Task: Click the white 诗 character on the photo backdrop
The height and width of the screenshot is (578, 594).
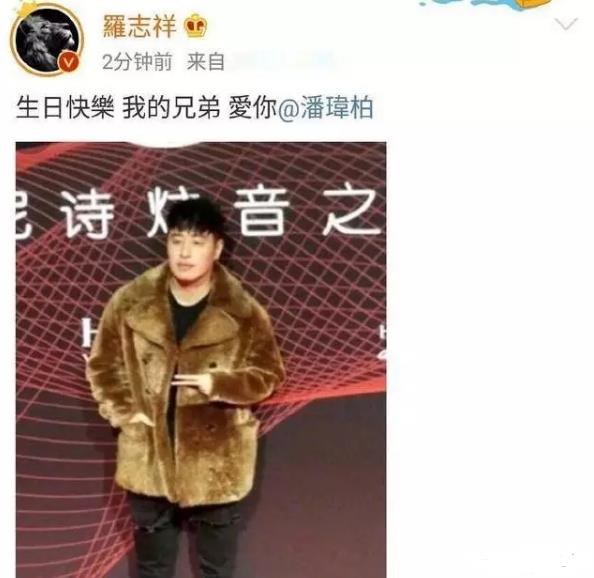Action: (88, 214)
